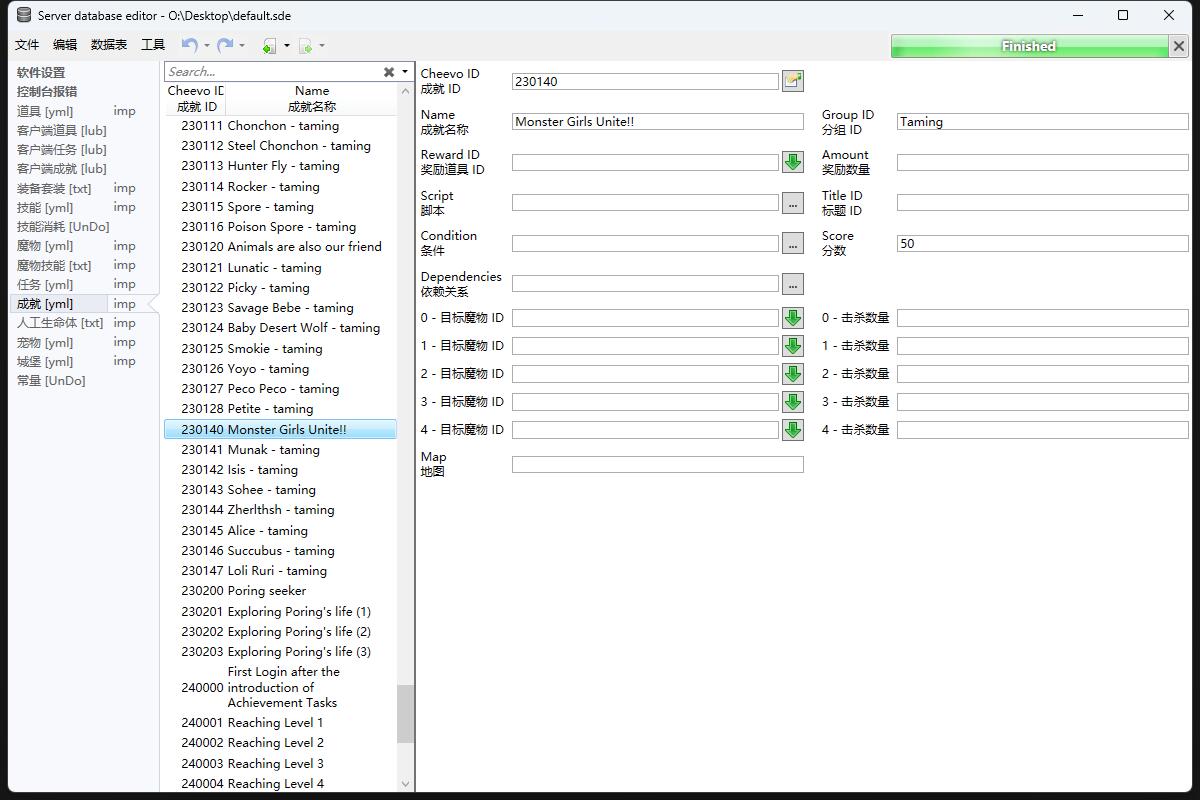This screenshot has width=1200, height=800.
Task: Click green arrow for target monster 4
Action: pos(793,430)
